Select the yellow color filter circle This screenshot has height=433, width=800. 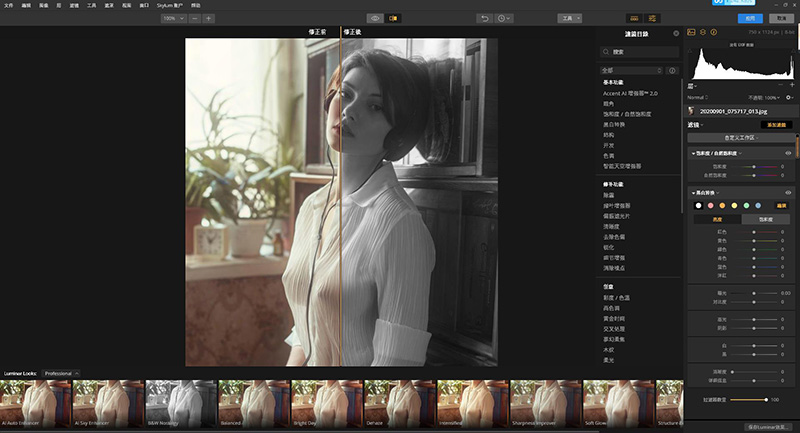(734, 206)
